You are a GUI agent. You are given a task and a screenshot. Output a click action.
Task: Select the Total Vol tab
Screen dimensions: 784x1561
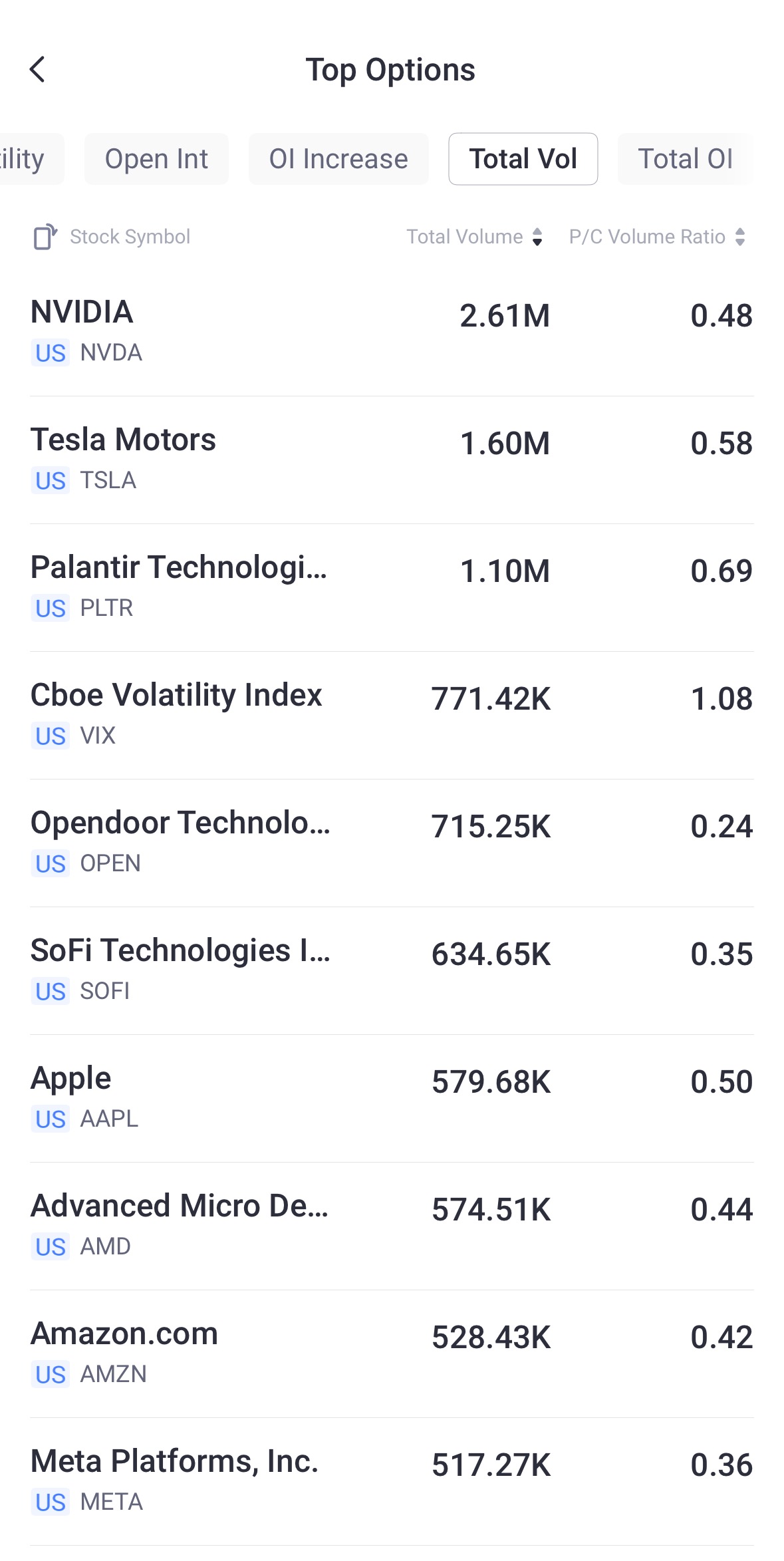click(x=523, y=159)
